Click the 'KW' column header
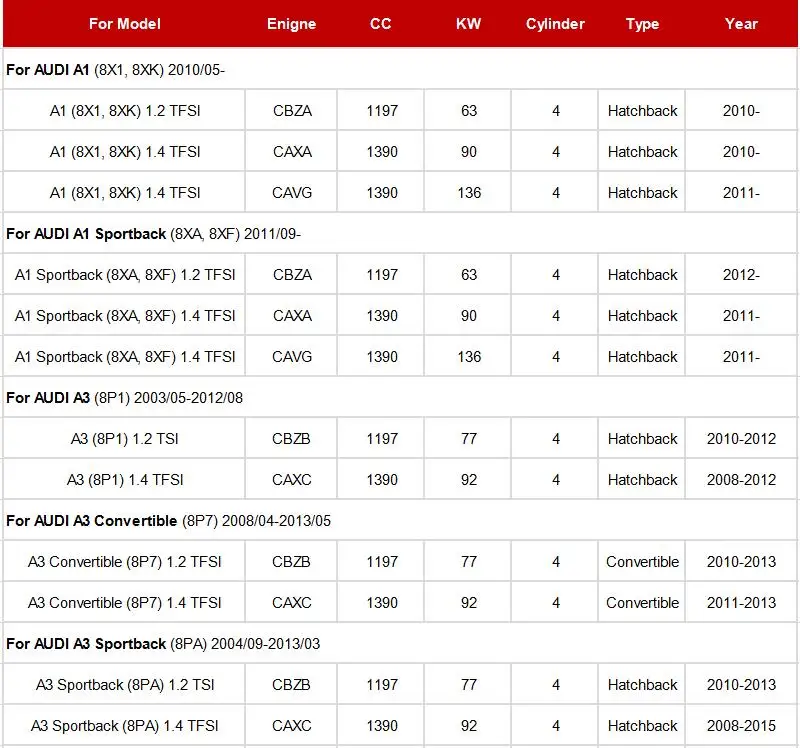 click(468, 24)
